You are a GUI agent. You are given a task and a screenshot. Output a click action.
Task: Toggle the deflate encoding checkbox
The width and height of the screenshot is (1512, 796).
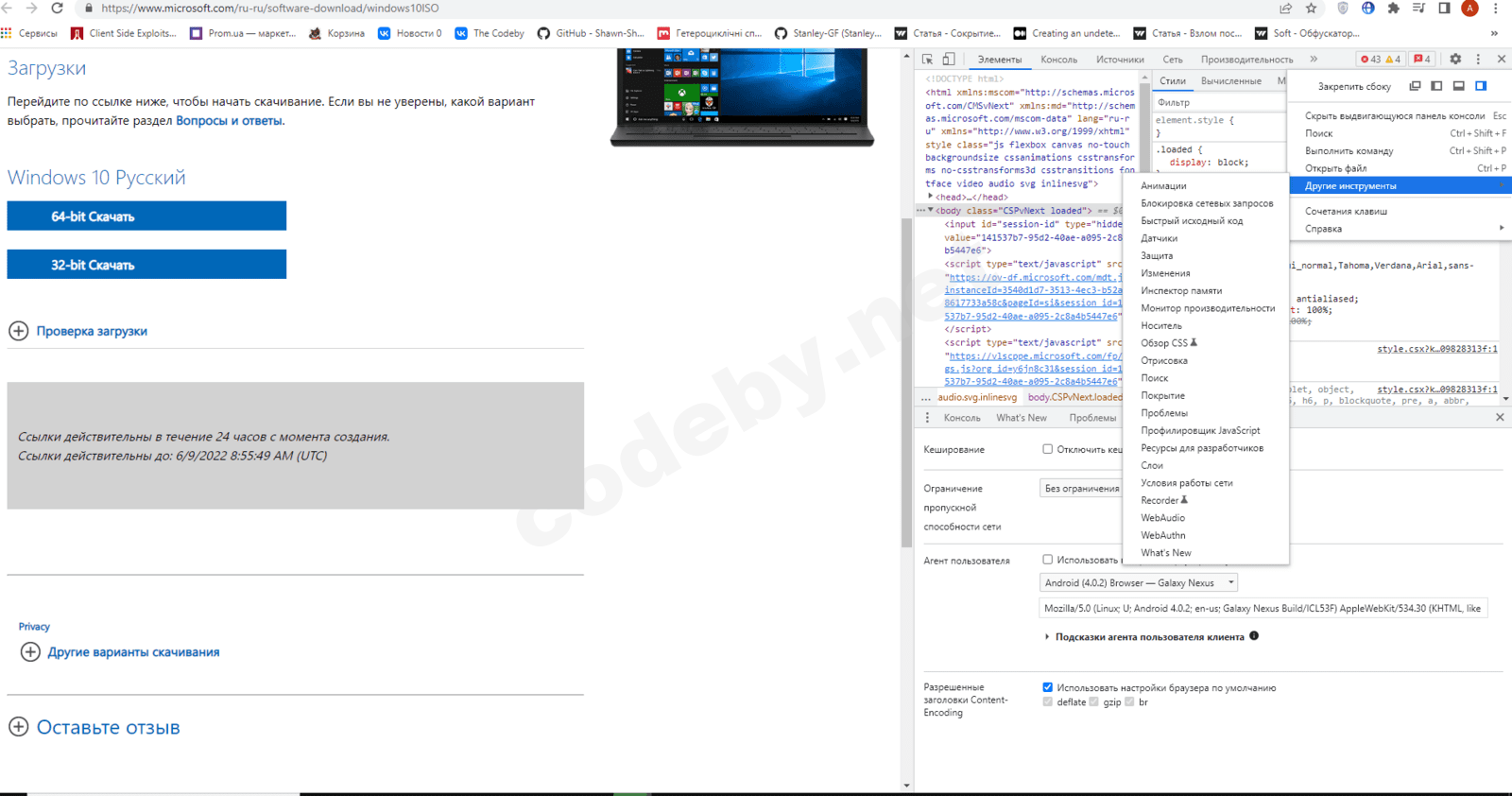tap(1047, 701)
